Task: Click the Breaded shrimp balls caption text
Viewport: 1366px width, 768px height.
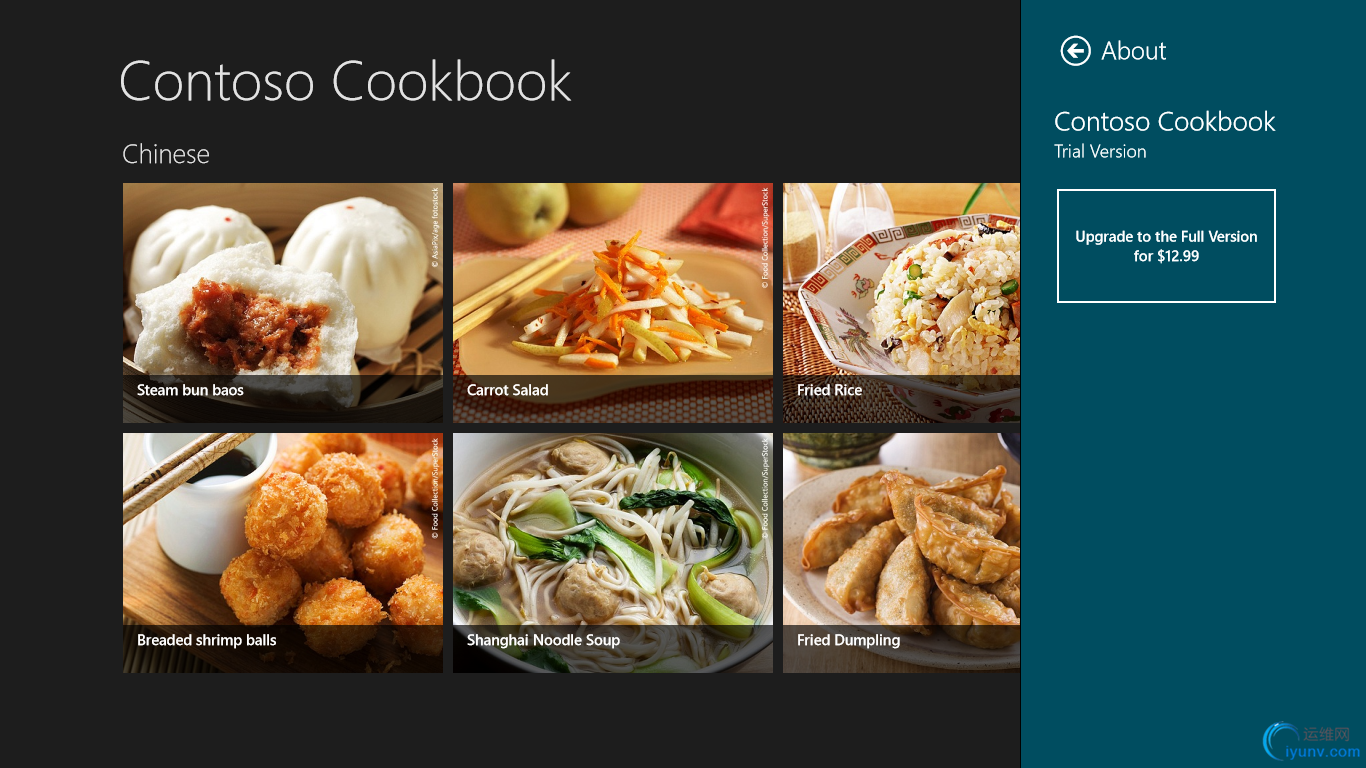Action: [x=206, y=640]
